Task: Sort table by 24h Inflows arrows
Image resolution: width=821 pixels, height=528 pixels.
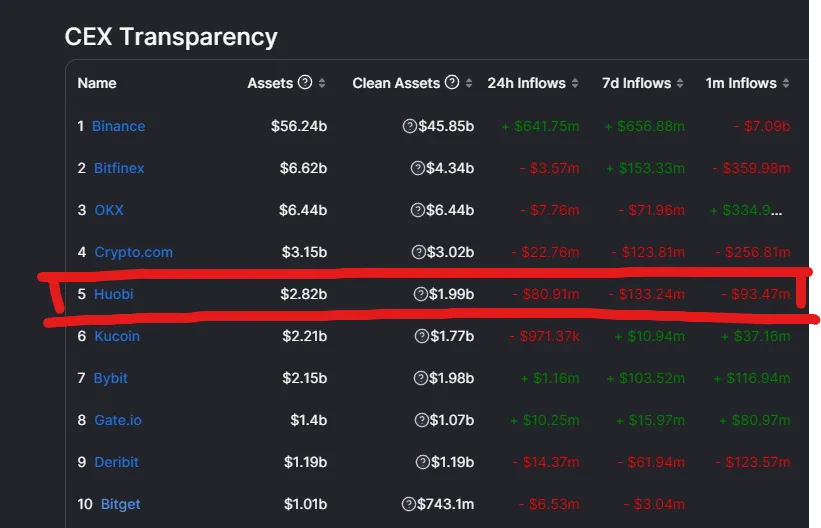Action: (x=575, y=83)
